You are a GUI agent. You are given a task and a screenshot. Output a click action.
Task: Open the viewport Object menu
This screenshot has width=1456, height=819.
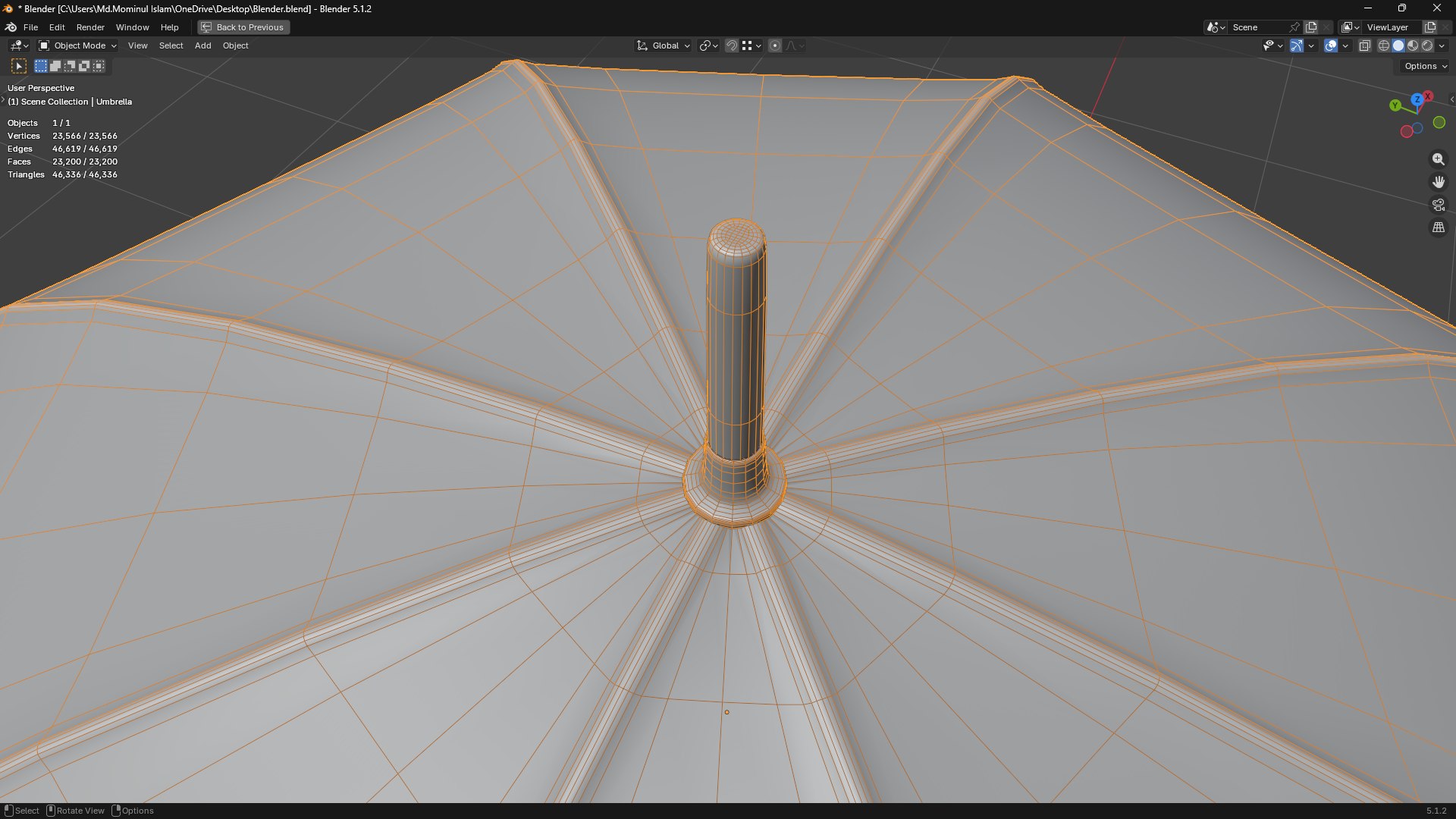235,45
